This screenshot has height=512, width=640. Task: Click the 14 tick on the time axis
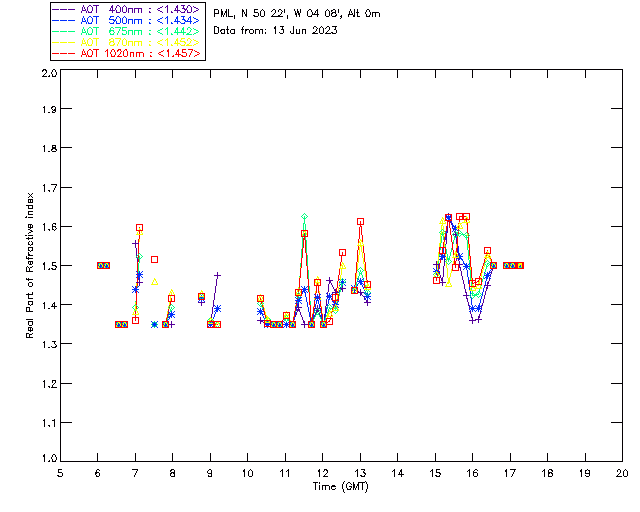tap(397, 473)
